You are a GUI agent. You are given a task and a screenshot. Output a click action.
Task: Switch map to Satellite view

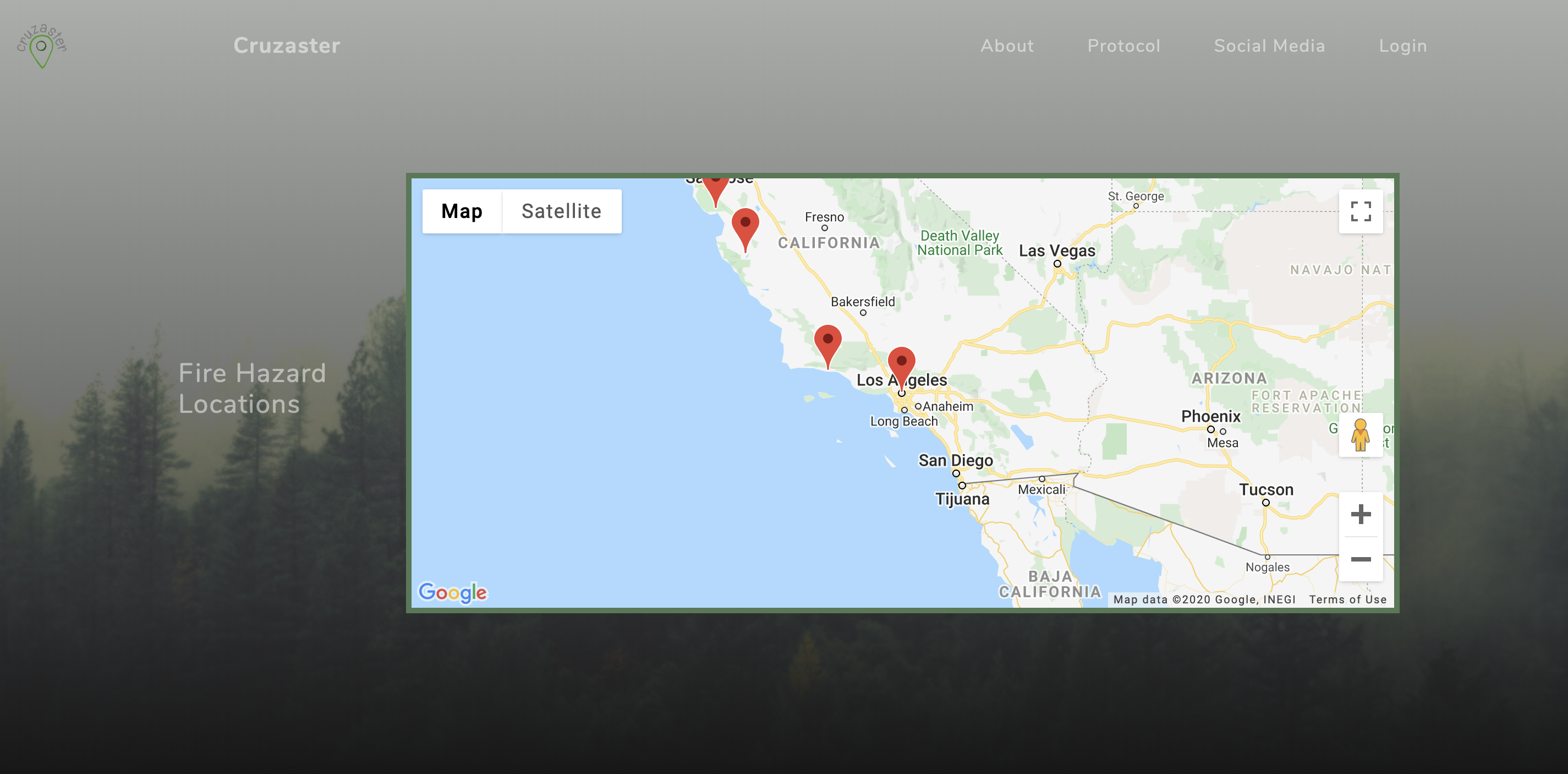561,211
